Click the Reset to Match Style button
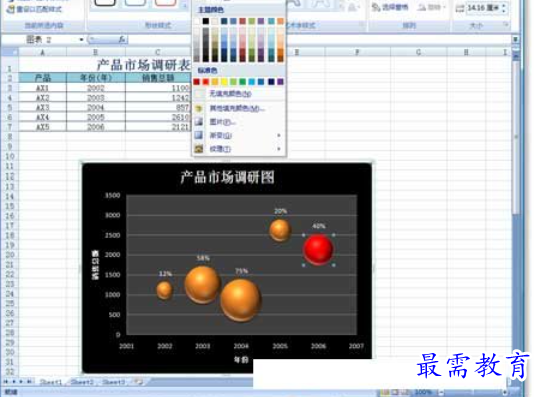Image resolution: width=538 pixels, height=397 pixels. pos(35,9)
